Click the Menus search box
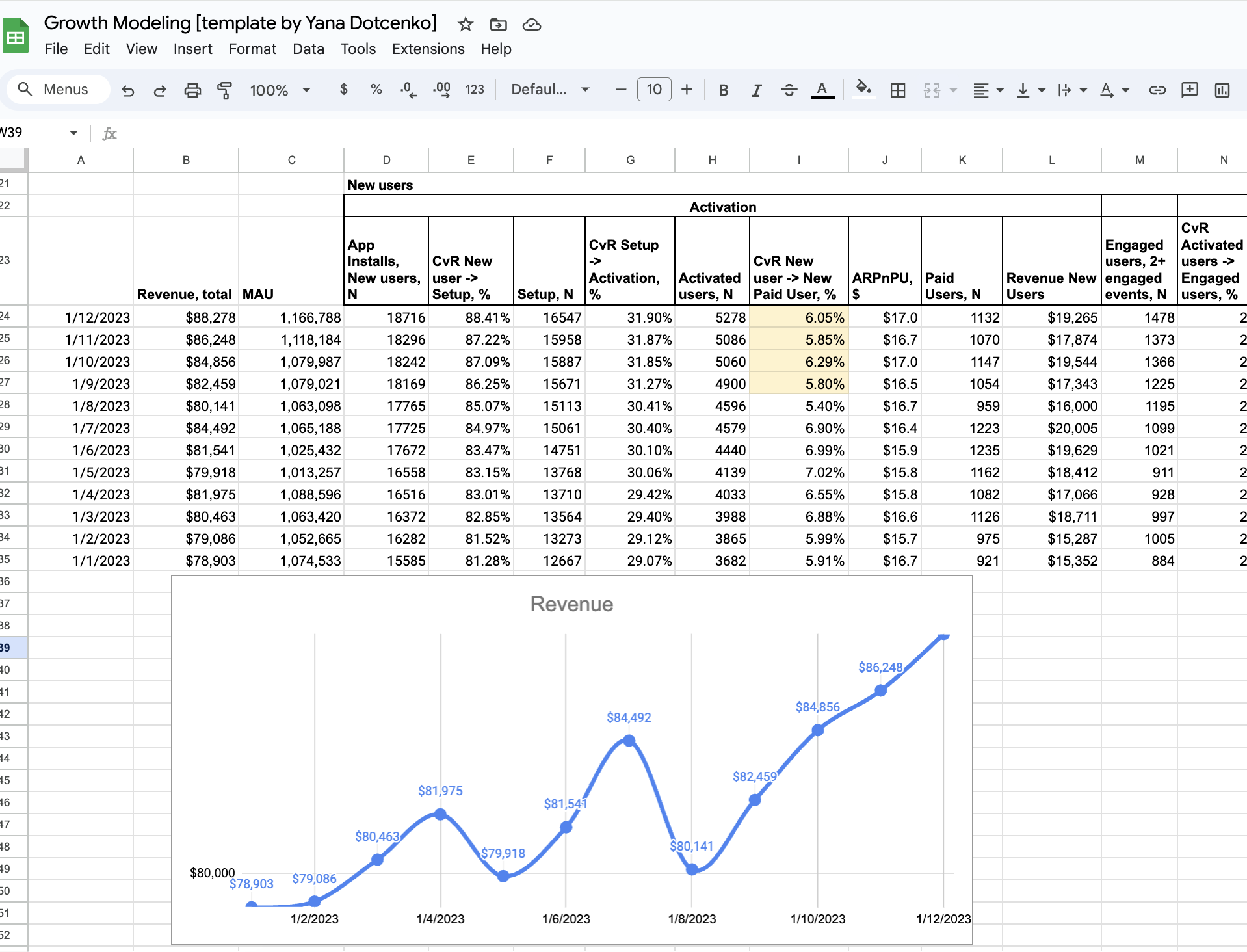 tap(59, 90)
